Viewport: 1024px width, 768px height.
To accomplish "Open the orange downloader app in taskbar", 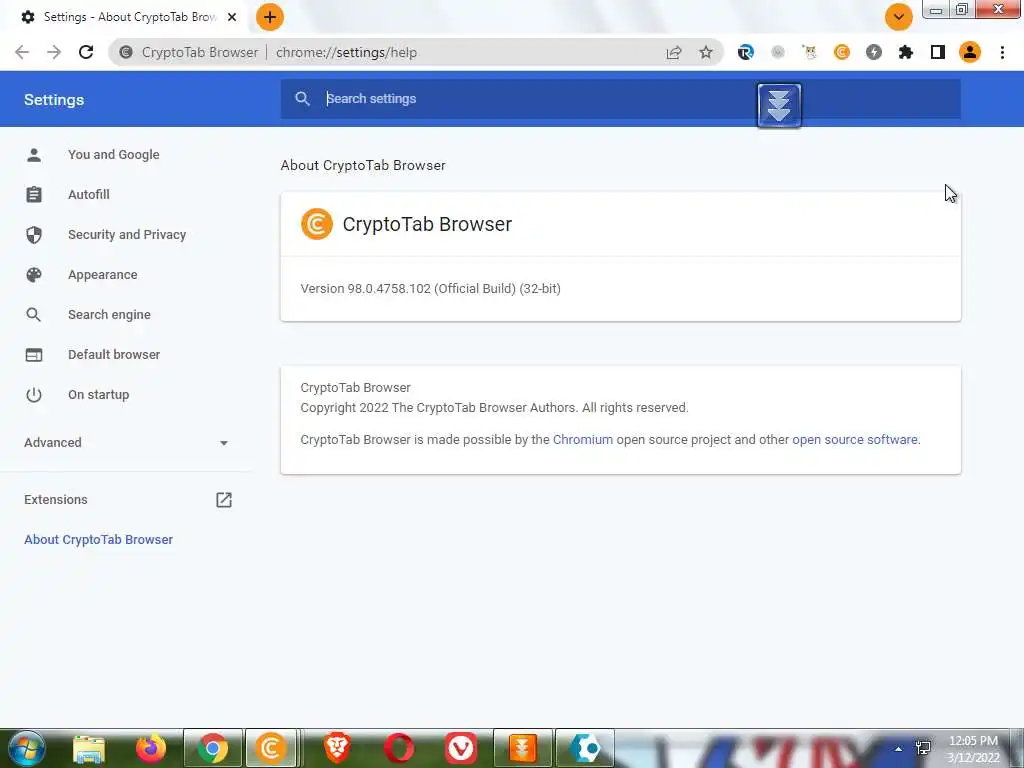I will pos(522,748).
